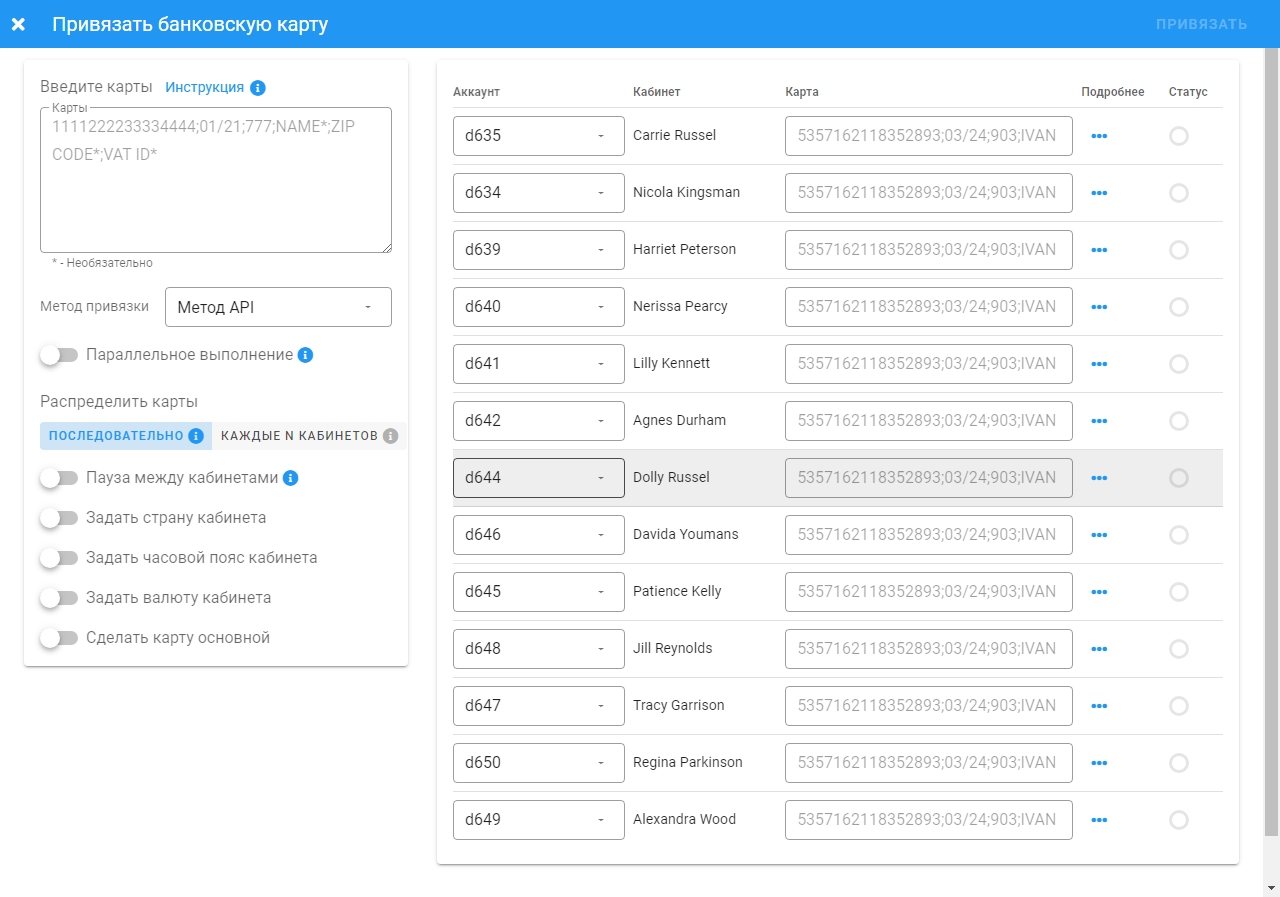Viewport: 1280px width, 897px height.
Task: Click cabinet name Davida Youmans
Action: (x=686, y=535)
